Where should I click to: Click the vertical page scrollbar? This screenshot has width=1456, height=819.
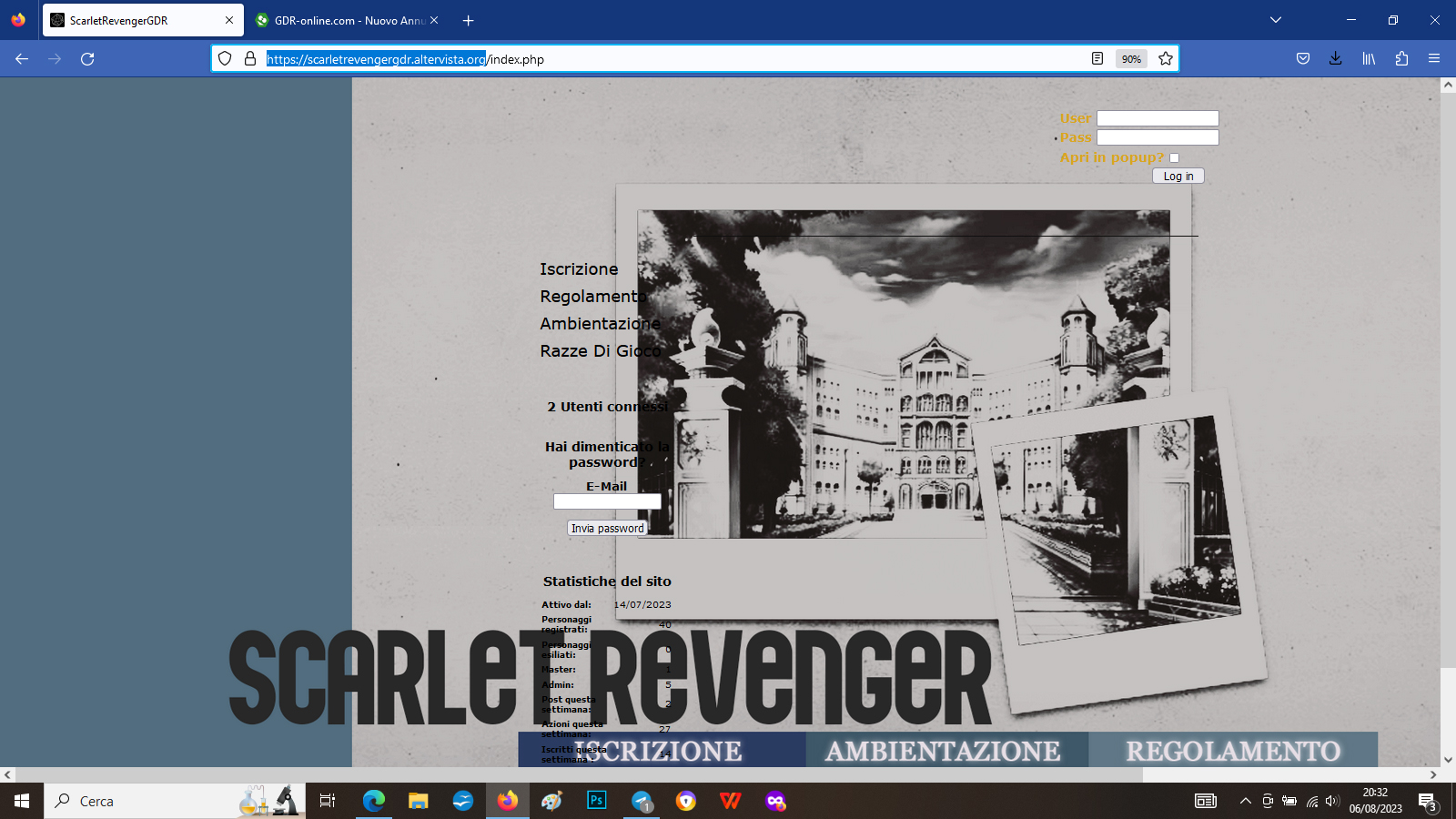pyautogui.click(x=1448, y=382)
